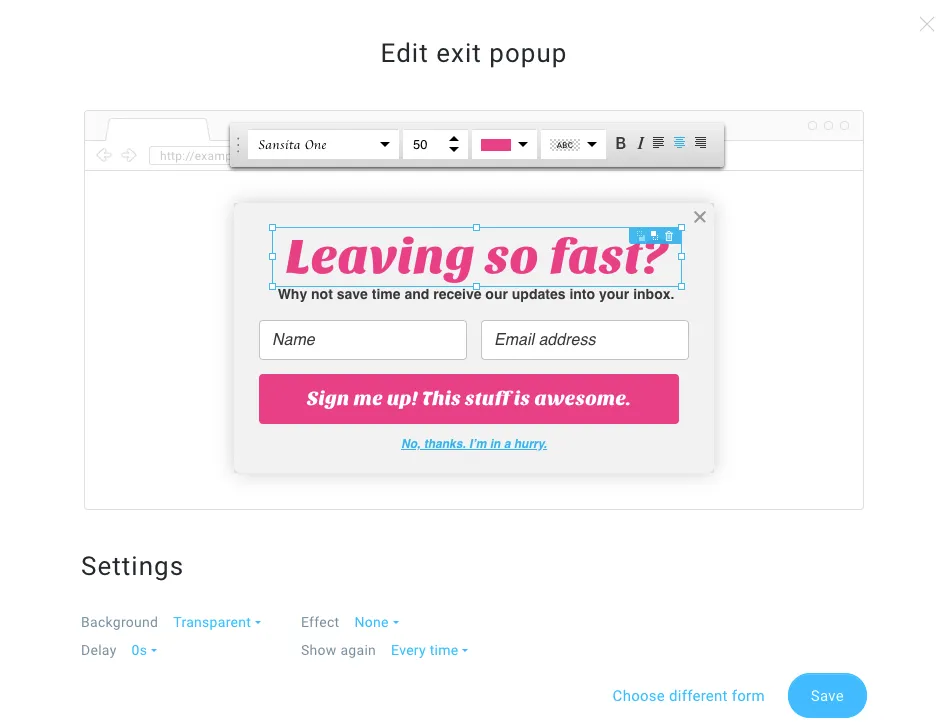This screenshot has width=944, height=727.
Task: Click the browser mockup forward arrow
Action: (129, 155)
